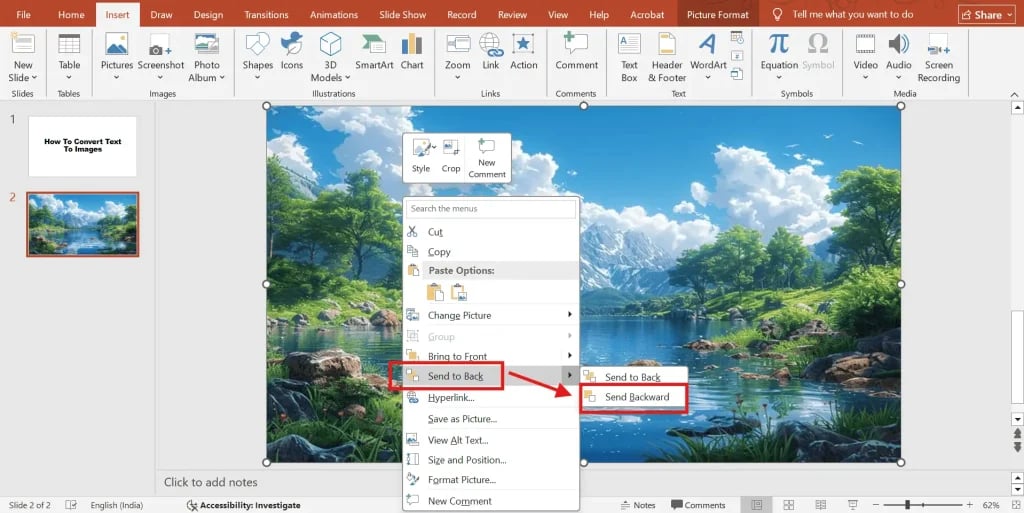Select the Crop tool in mini toolbar
1024x513 pixels.
[451, 155]
